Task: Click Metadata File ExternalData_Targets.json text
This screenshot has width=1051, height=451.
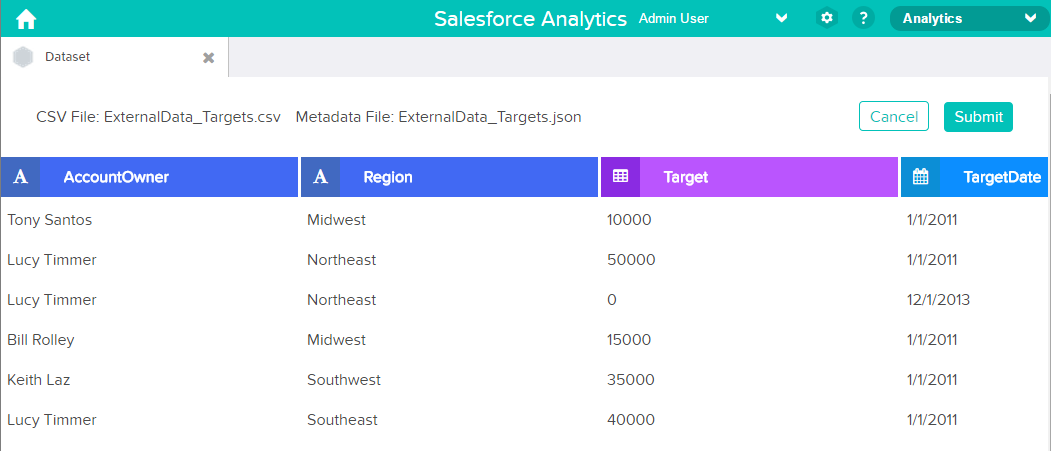Action: click(x=438, y=117)
